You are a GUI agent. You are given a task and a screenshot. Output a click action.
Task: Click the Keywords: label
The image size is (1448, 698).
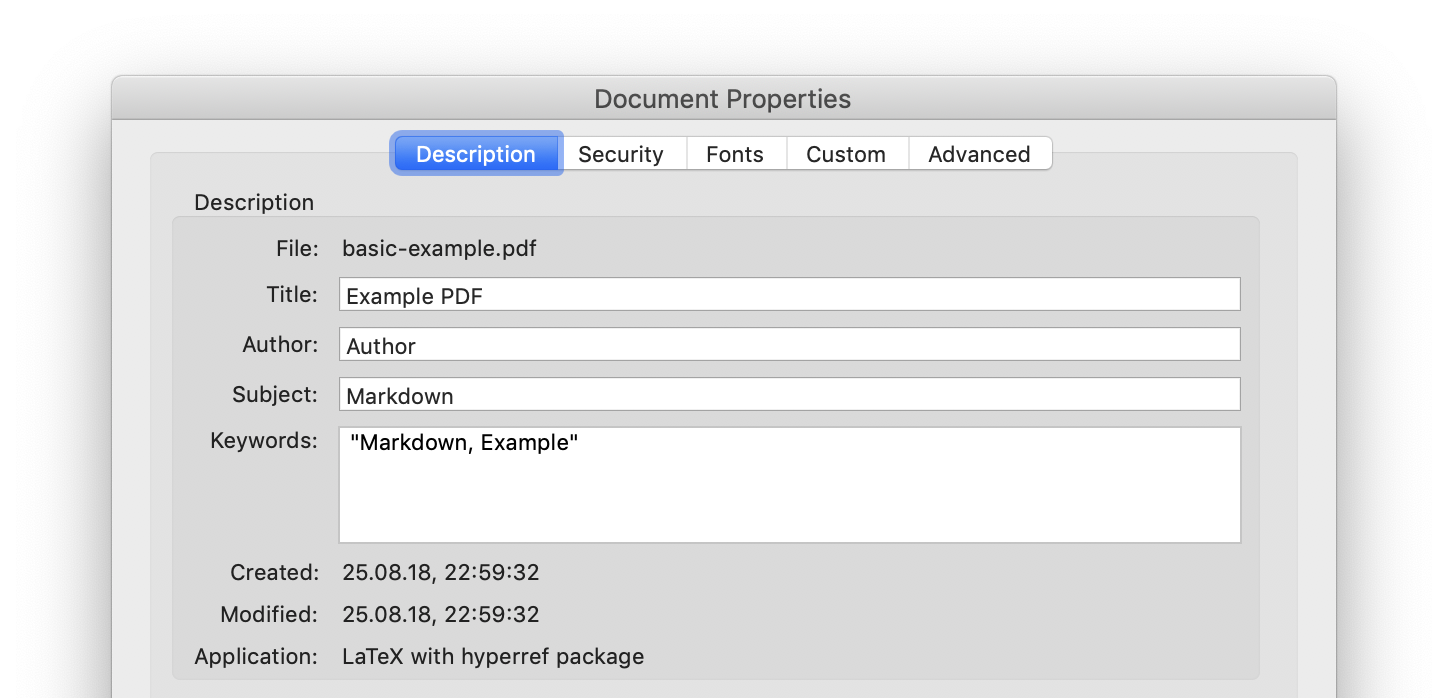264,441
